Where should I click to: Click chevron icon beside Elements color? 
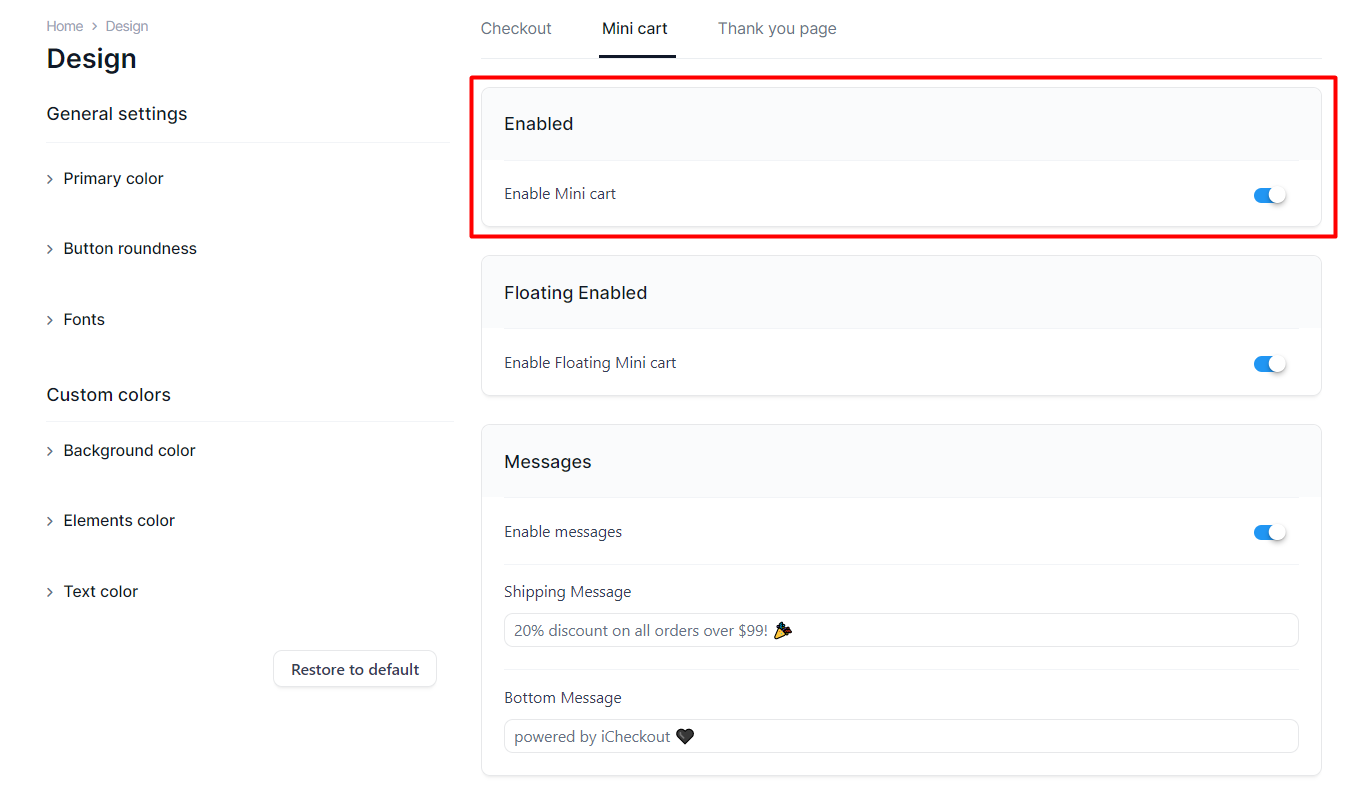[50, 521]
